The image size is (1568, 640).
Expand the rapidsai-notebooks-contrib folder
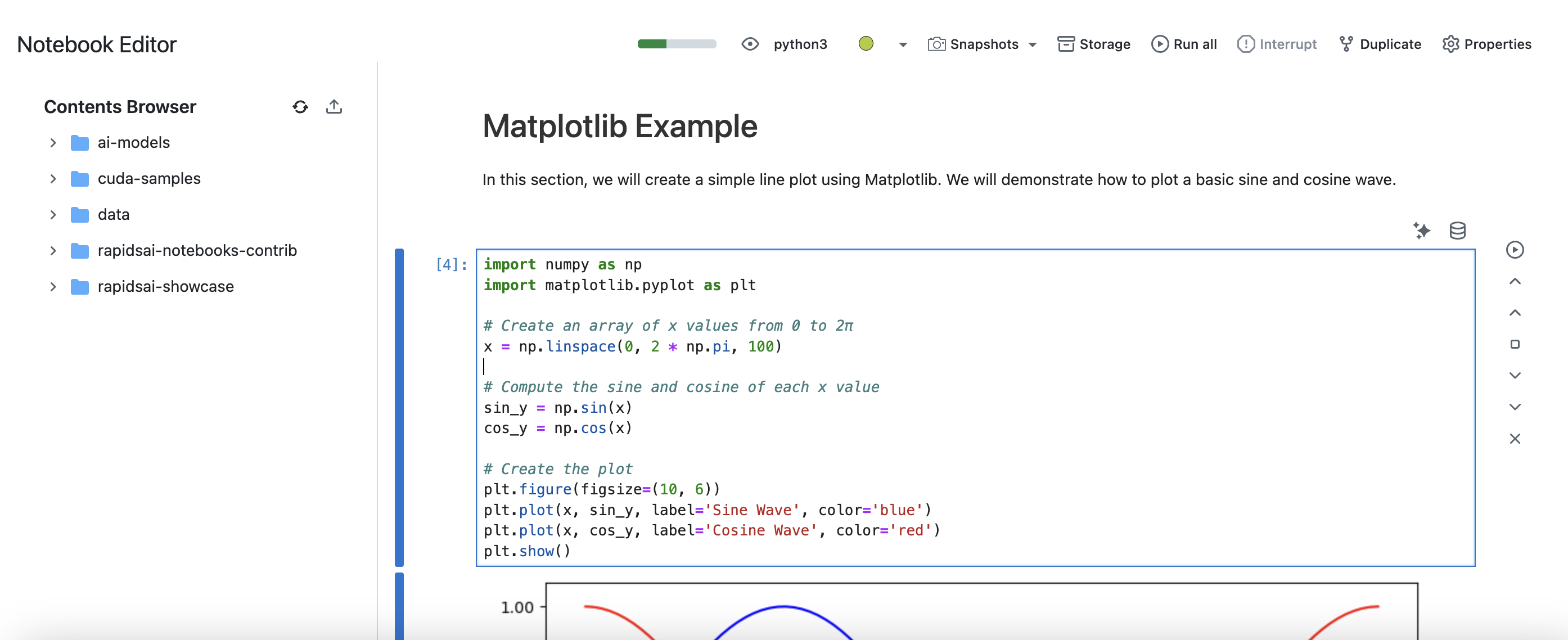point(53,250)
